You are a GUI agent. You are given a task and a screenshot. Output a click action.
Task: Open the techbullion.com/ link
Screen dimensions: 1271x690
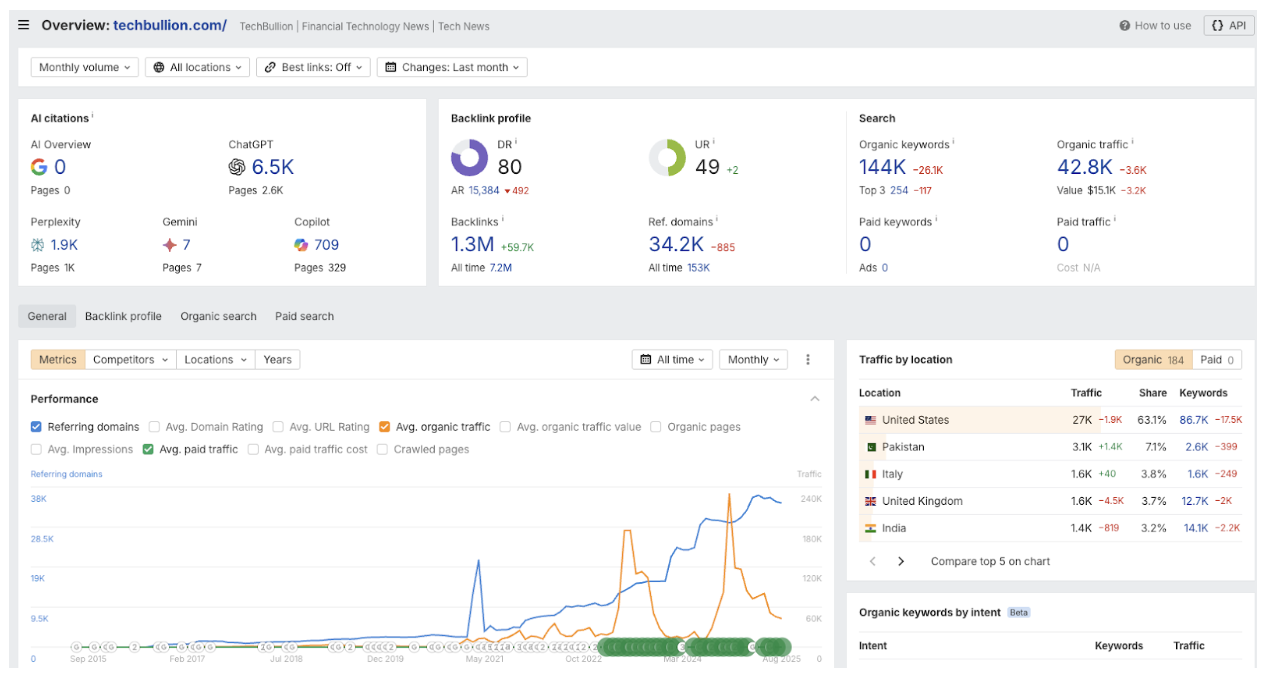pos(170,26)
